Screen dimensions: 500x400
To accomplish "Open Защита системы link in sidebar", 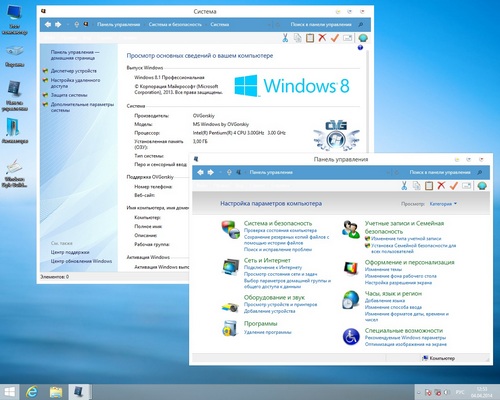I will point(69,95).
